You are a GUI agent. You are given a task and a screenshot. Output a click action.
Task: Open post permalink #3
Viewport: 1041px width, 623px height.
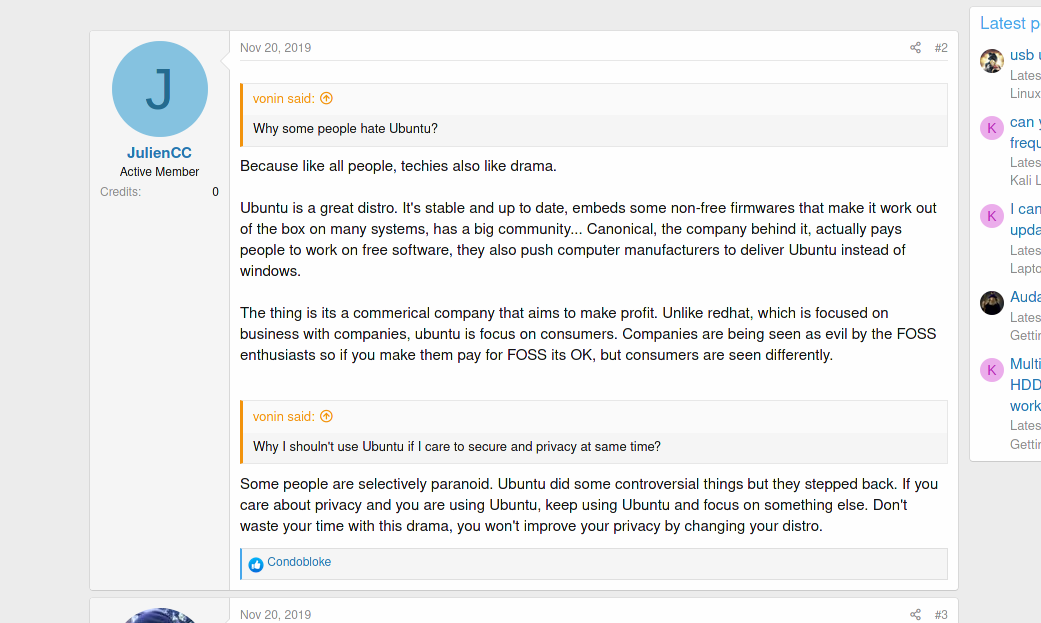941,614
